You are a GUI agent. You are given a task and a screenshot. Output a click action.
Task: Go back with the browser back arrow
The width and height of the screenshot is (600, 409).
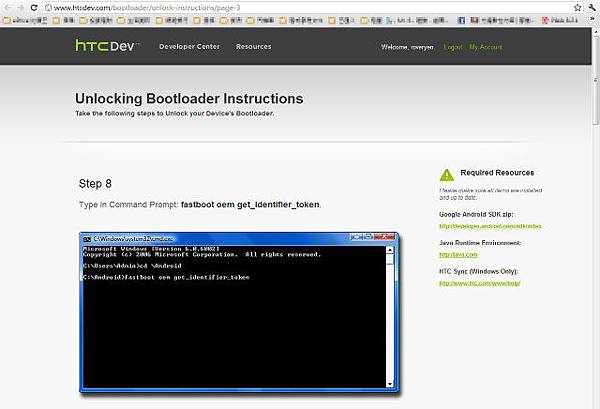[x=8, y=7]
